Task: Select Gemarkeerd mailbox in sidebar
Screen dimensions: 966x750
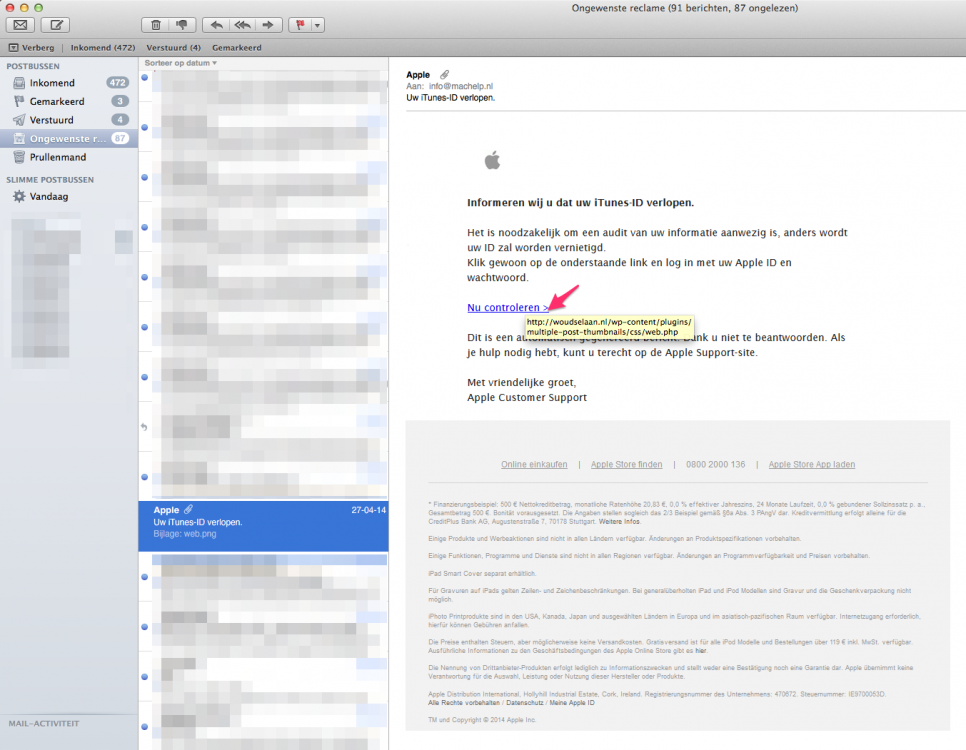Action: click(x=69, y=101)
